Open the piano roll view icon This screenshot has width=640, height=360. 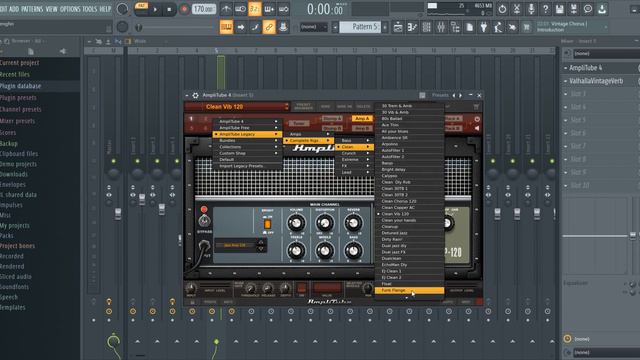pyautogui.click(x=412, y=27)
